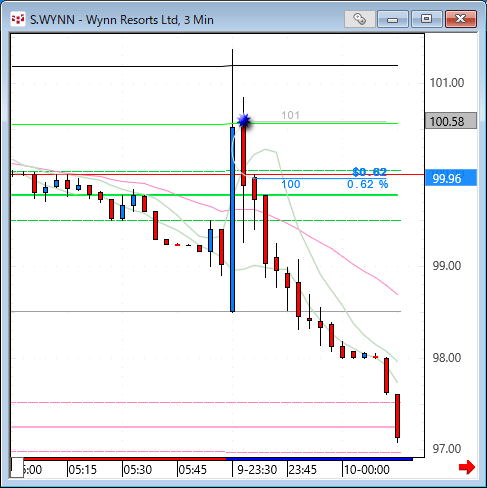The height and width of the screenshot is (488, 487).
Task: Close the S.WYNN chart window
Action: pos(461,19)
